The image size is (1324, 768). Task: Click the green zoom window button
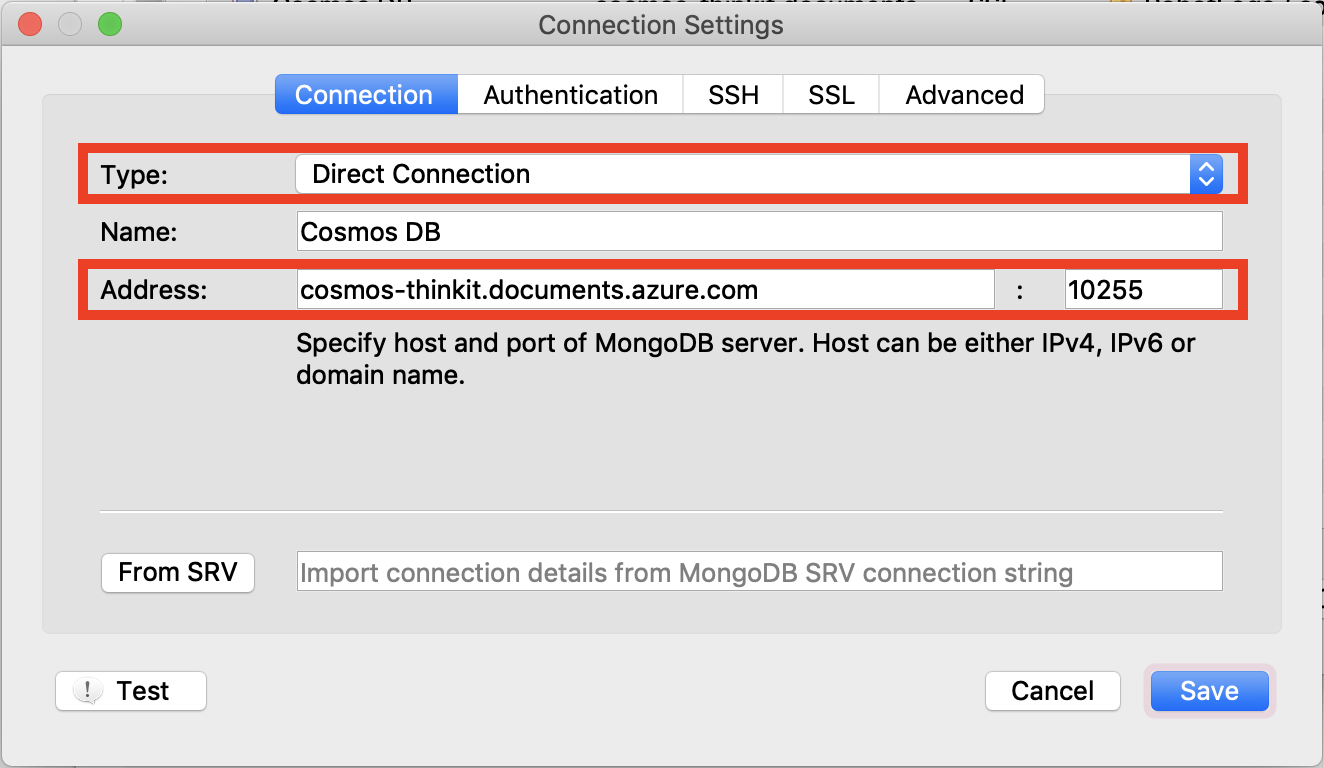(110, 24)
